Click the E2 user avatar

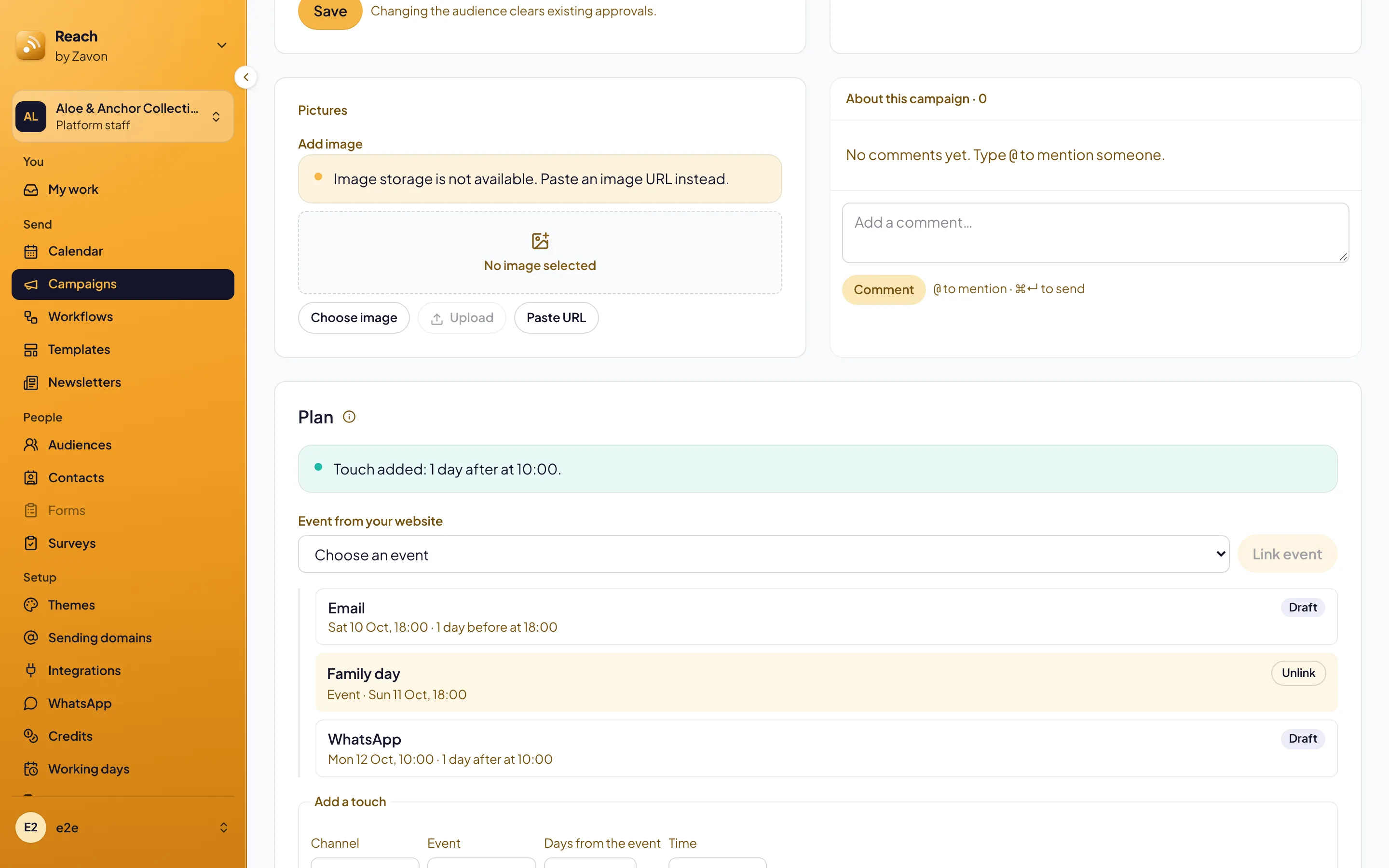click(31, 827)
